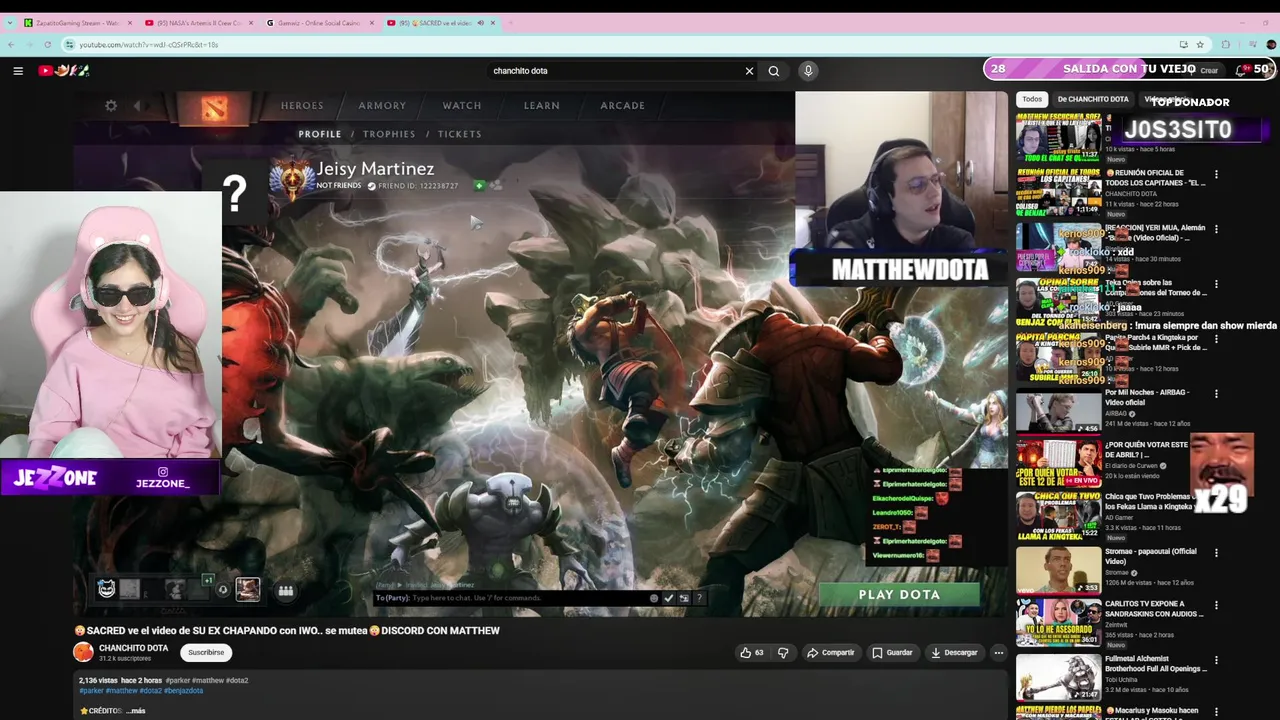Click the Dota back arrow next to the gear
This screenshot has width=1280, height=720.
[x=138, y=105]
